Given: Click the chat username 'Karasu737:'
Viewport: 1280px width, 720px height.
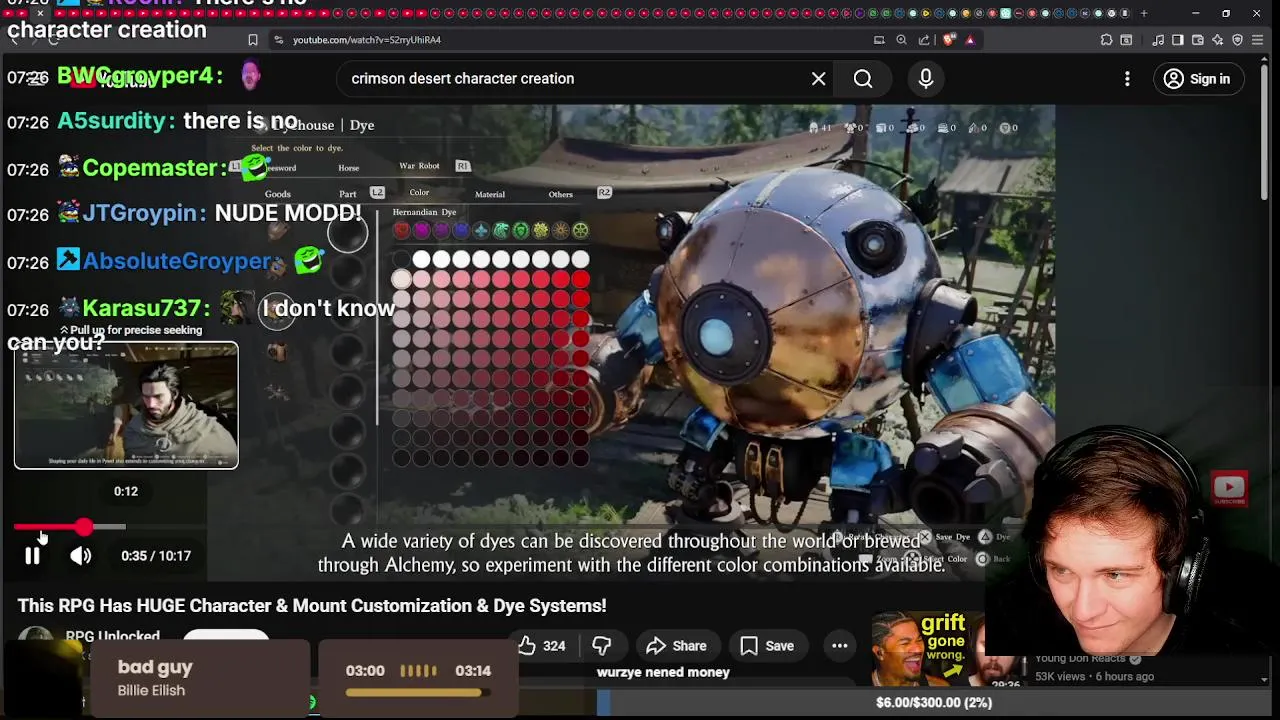Looking at the screenshot, I should 147,309.
